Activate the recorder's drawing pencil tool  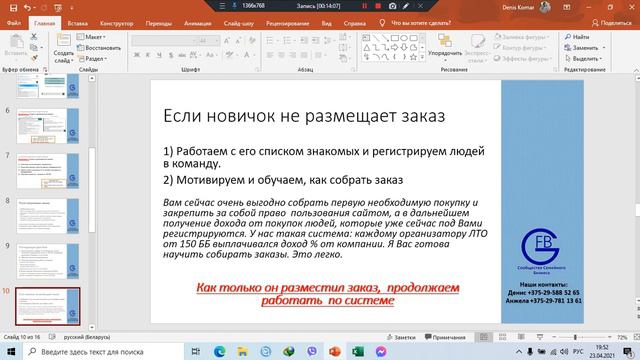(x=406, y=6)
